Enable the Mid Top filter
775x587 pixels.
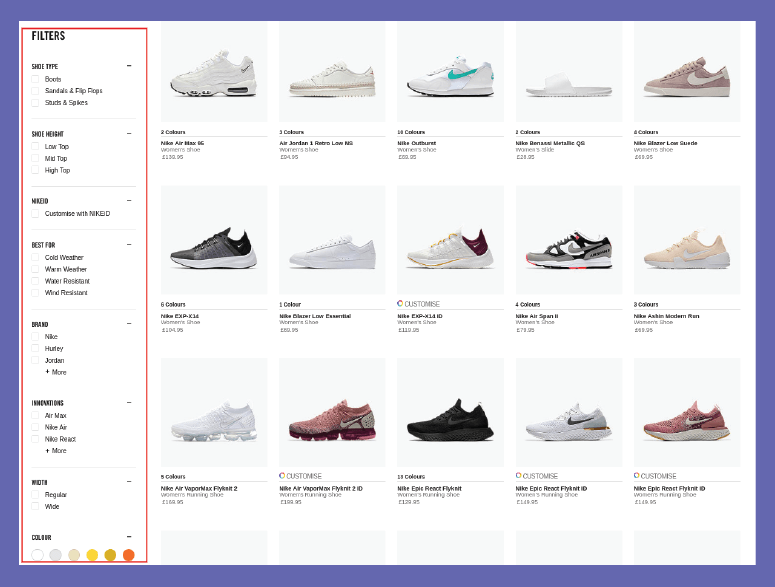point(35,158)
